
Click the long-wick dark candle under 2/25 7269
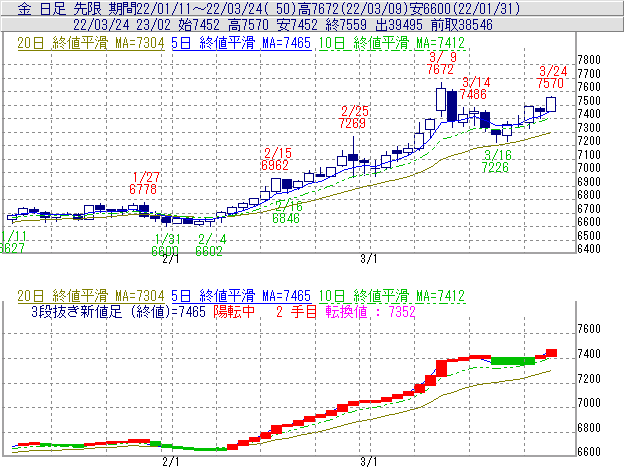353,157
